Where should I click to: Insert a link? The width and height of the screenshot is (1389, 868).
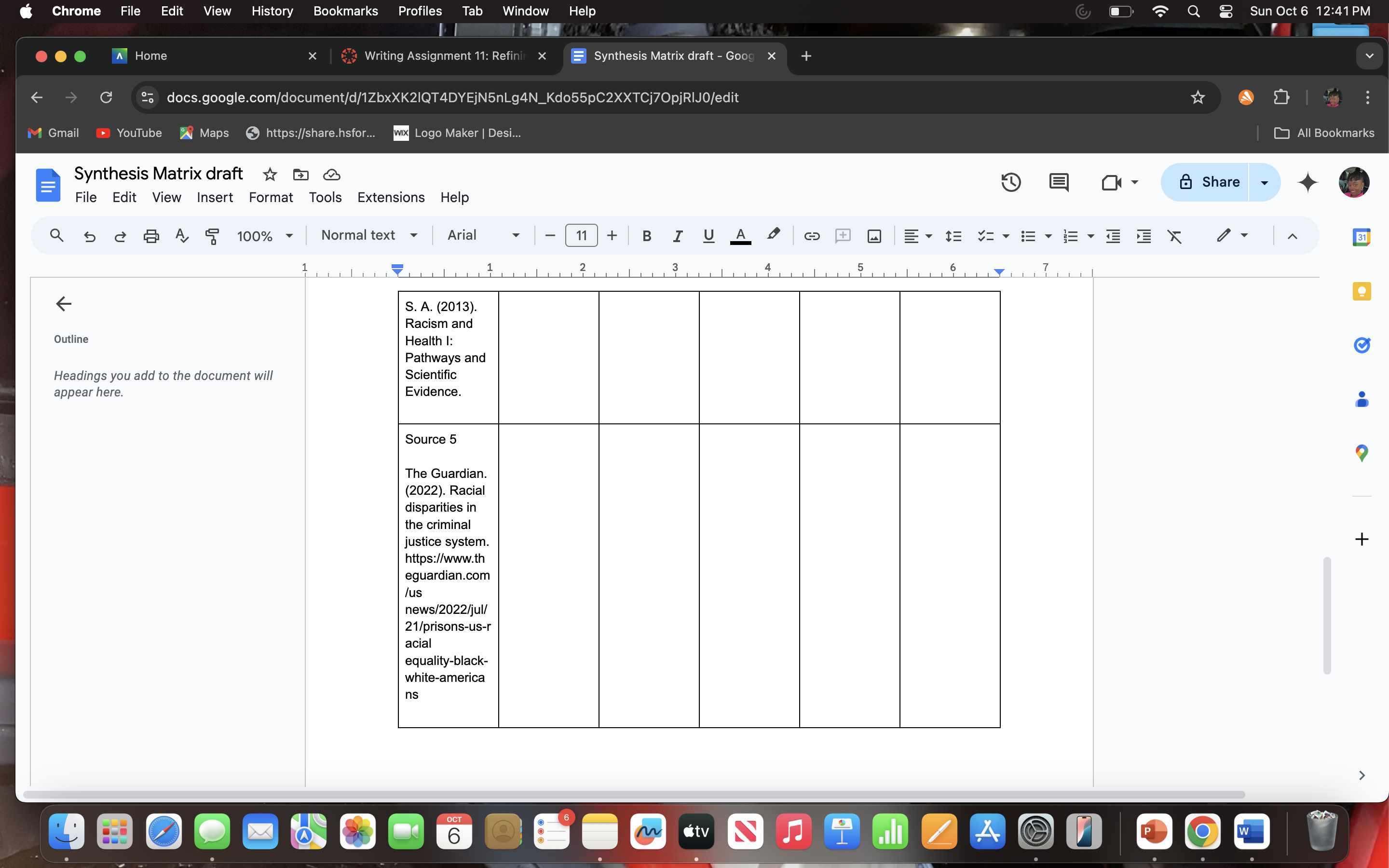tap(811, 235)
